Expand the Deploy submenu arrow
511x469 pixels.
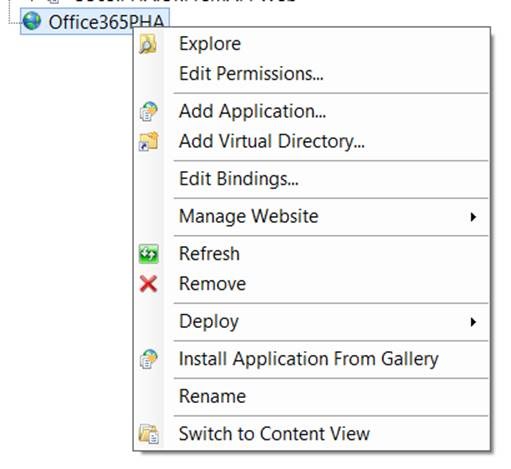pos(473,322)
